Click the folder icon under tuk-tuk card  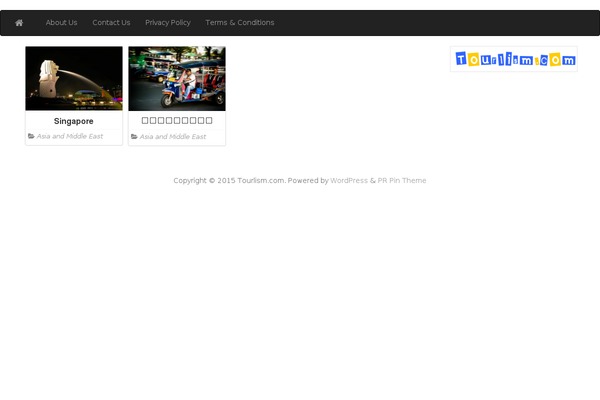click(134, 136)
